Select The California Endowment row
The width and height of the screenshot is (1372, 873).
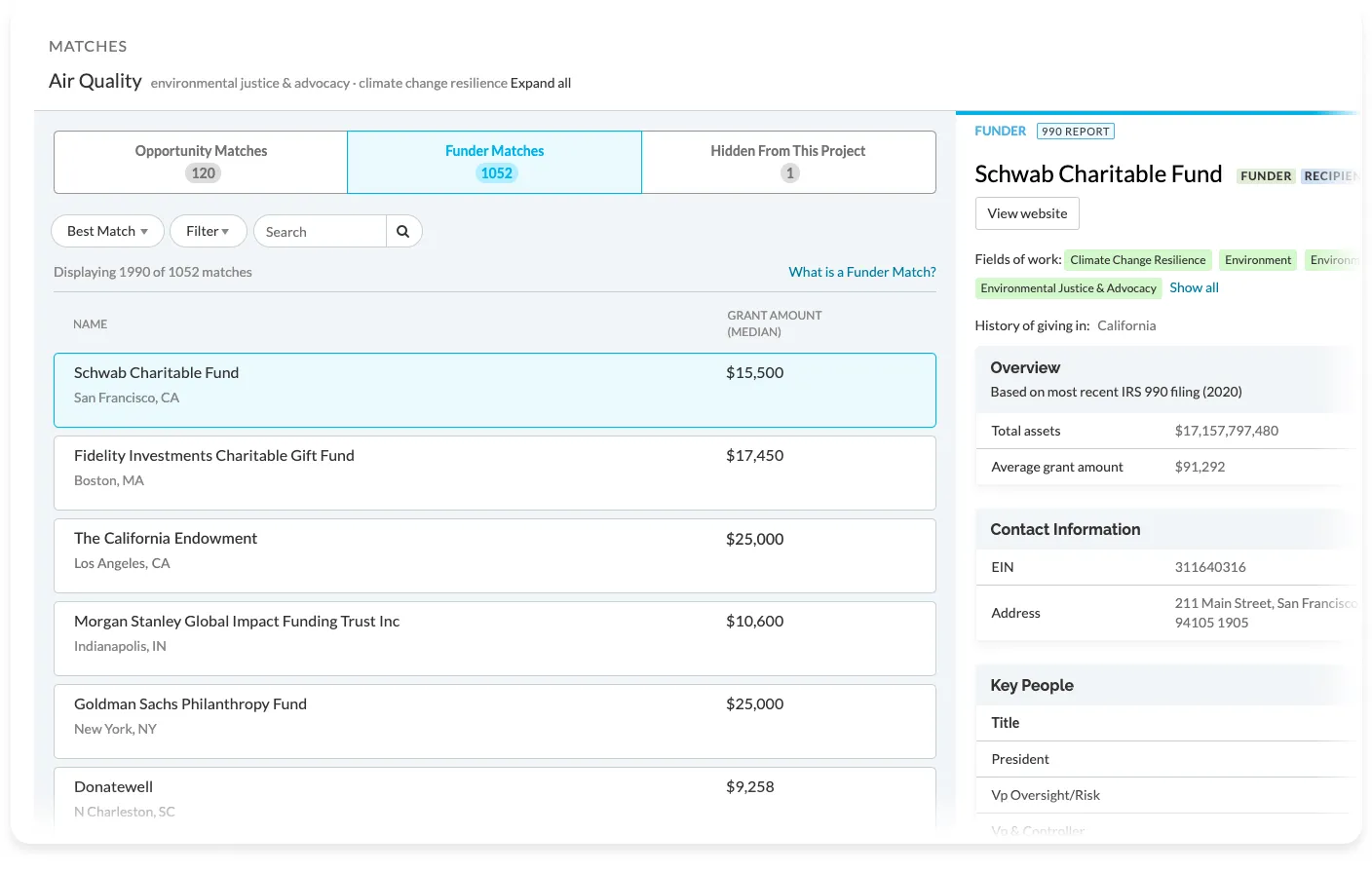coord(495,555)
